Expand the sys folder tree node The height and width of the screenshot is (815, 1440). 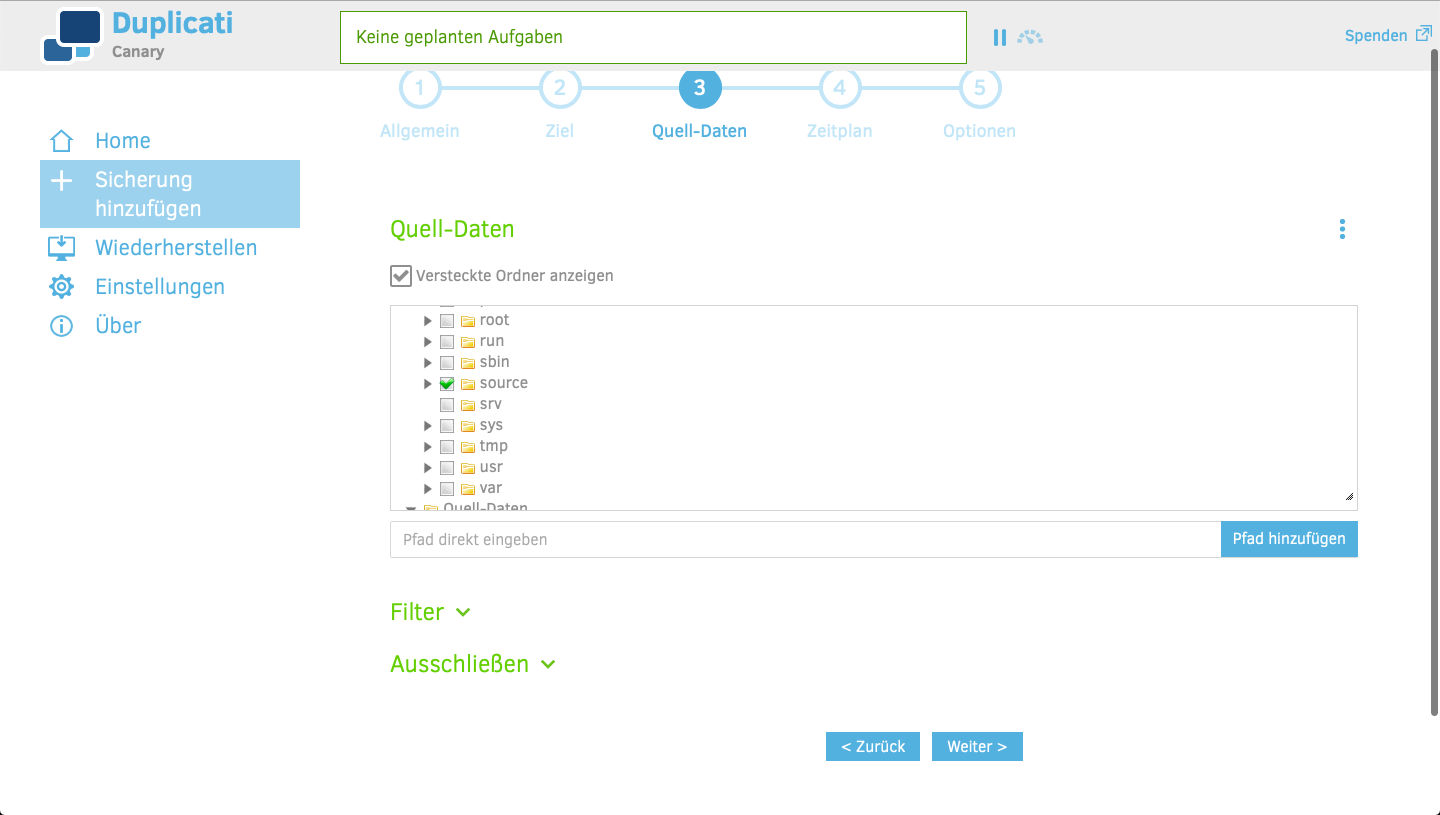coord(428,426)
